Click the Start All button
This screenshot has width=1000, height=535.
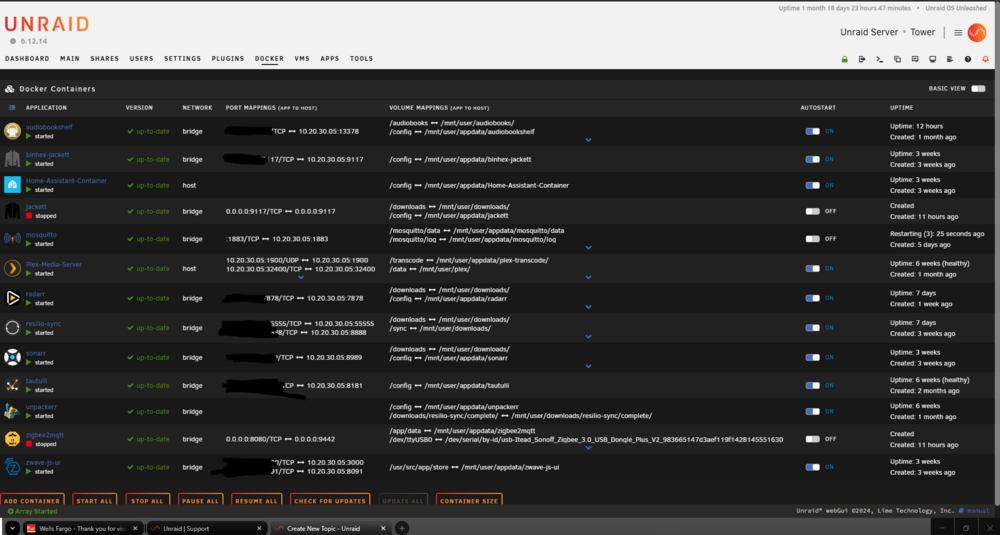[x=94, y=501]
